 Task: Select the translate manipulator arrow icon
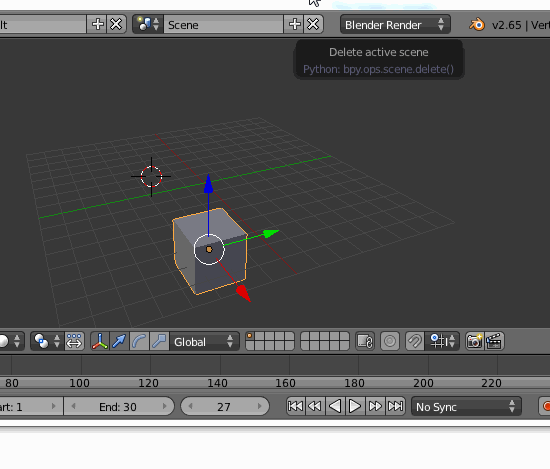[119, 341]
